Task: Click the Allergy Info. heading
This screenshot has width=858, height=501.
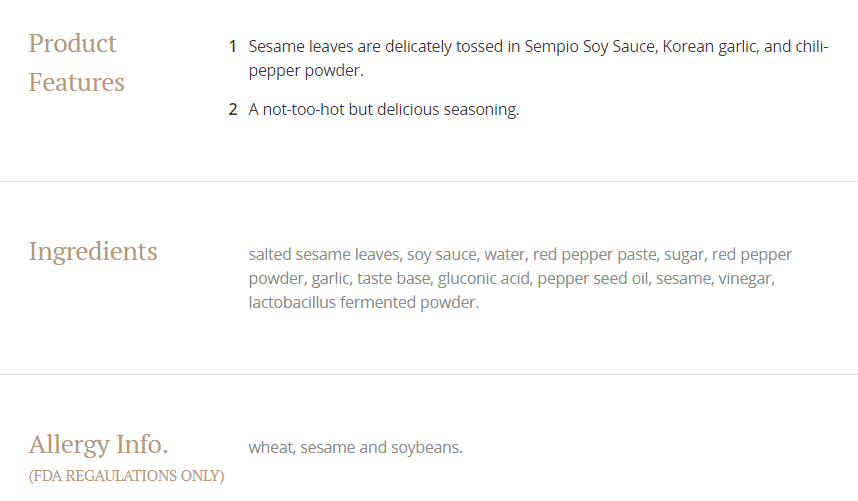Action: pyautogui.click(x=98, y=444)
